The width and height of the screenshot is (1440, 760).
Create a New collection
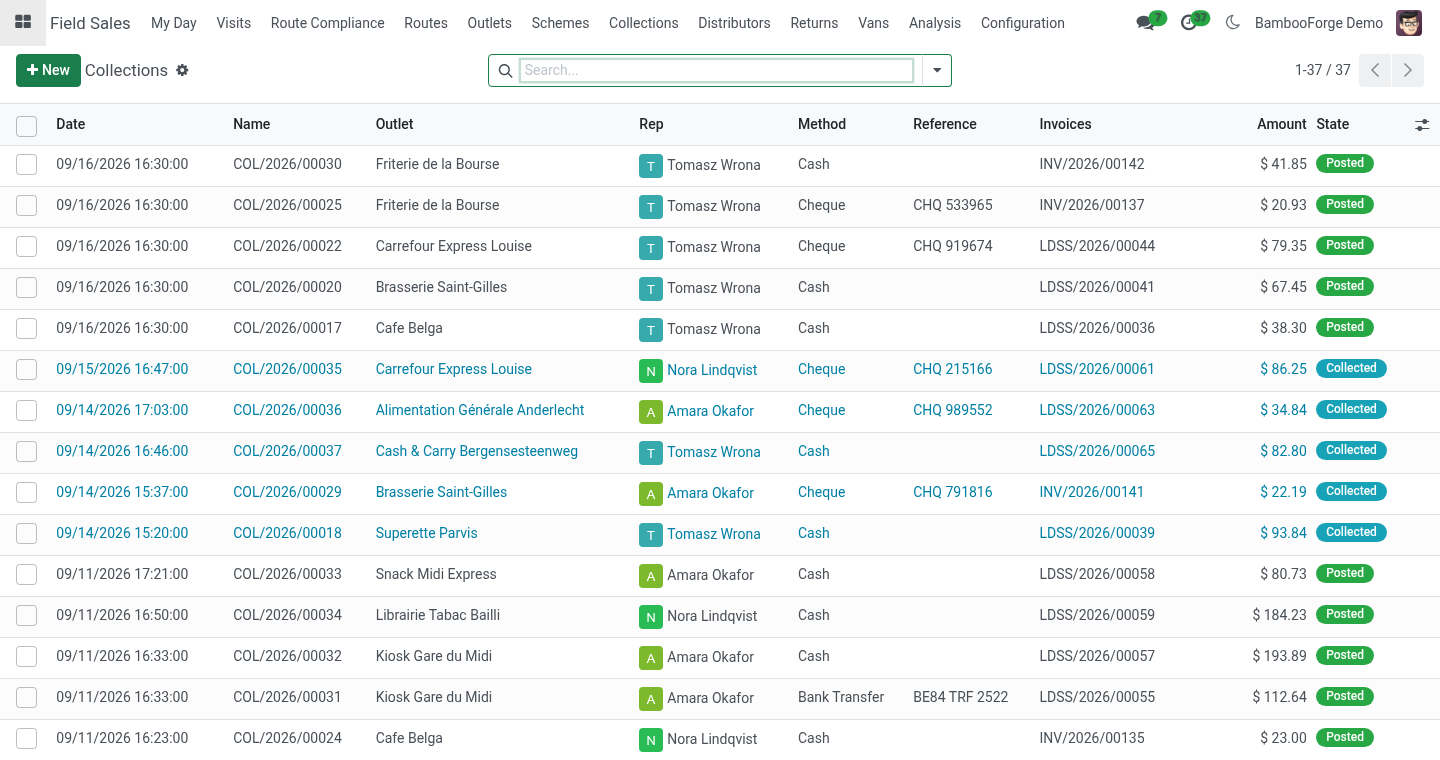48,70
